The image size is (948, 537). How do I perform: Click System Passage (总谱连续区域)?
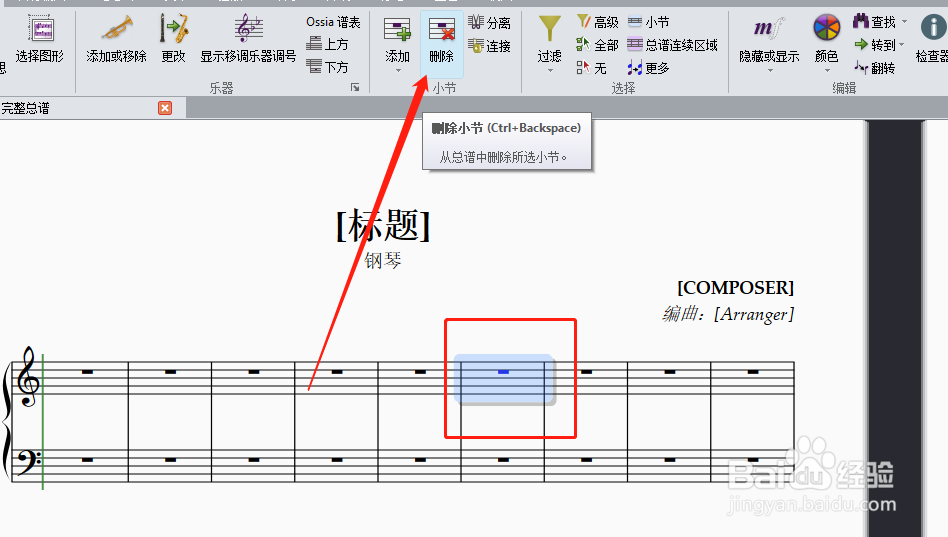tap(672, 45)
